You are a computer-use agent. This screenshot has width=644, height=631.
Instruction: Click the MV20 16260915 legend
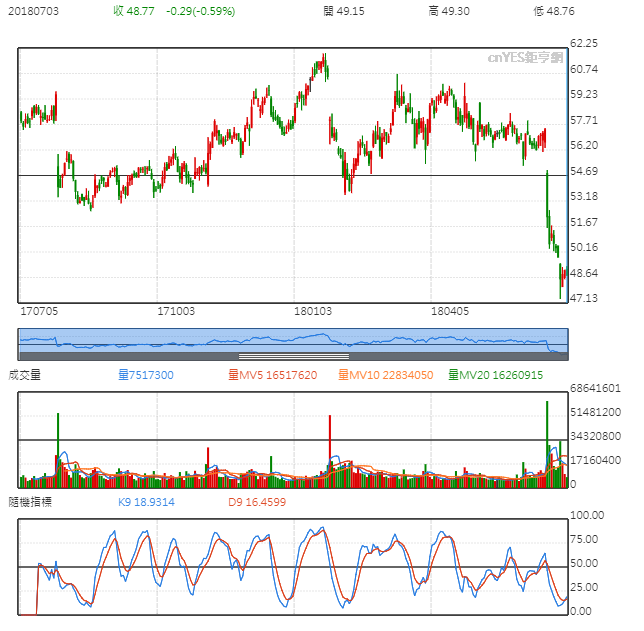click(x=496, y=375)
